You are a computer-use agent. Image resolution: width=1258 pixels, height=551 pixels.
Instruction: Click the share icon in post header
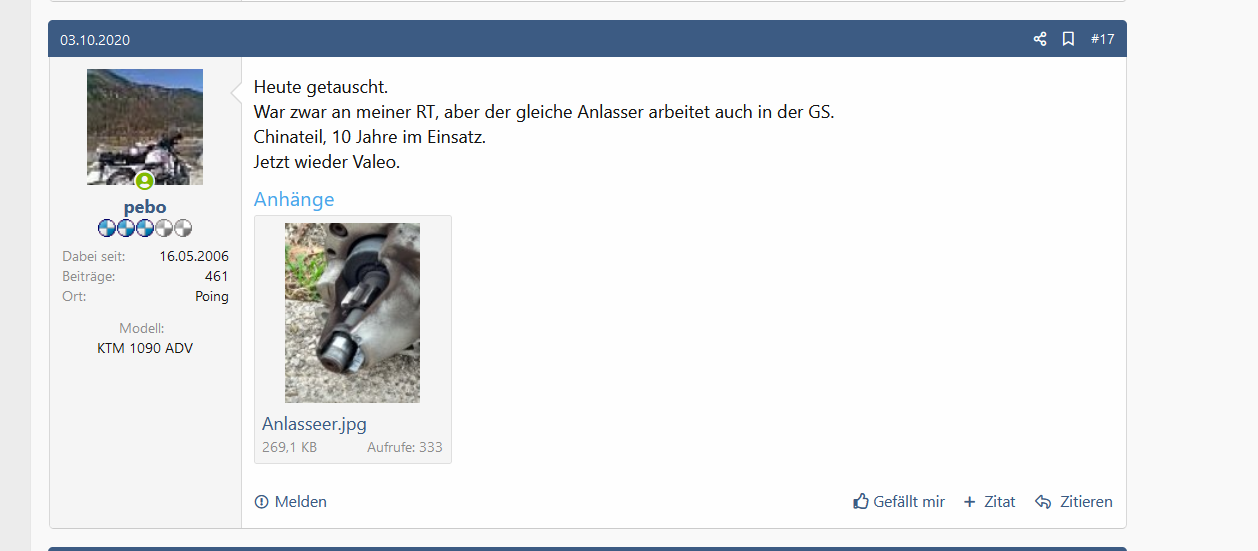coord(1040,39)
